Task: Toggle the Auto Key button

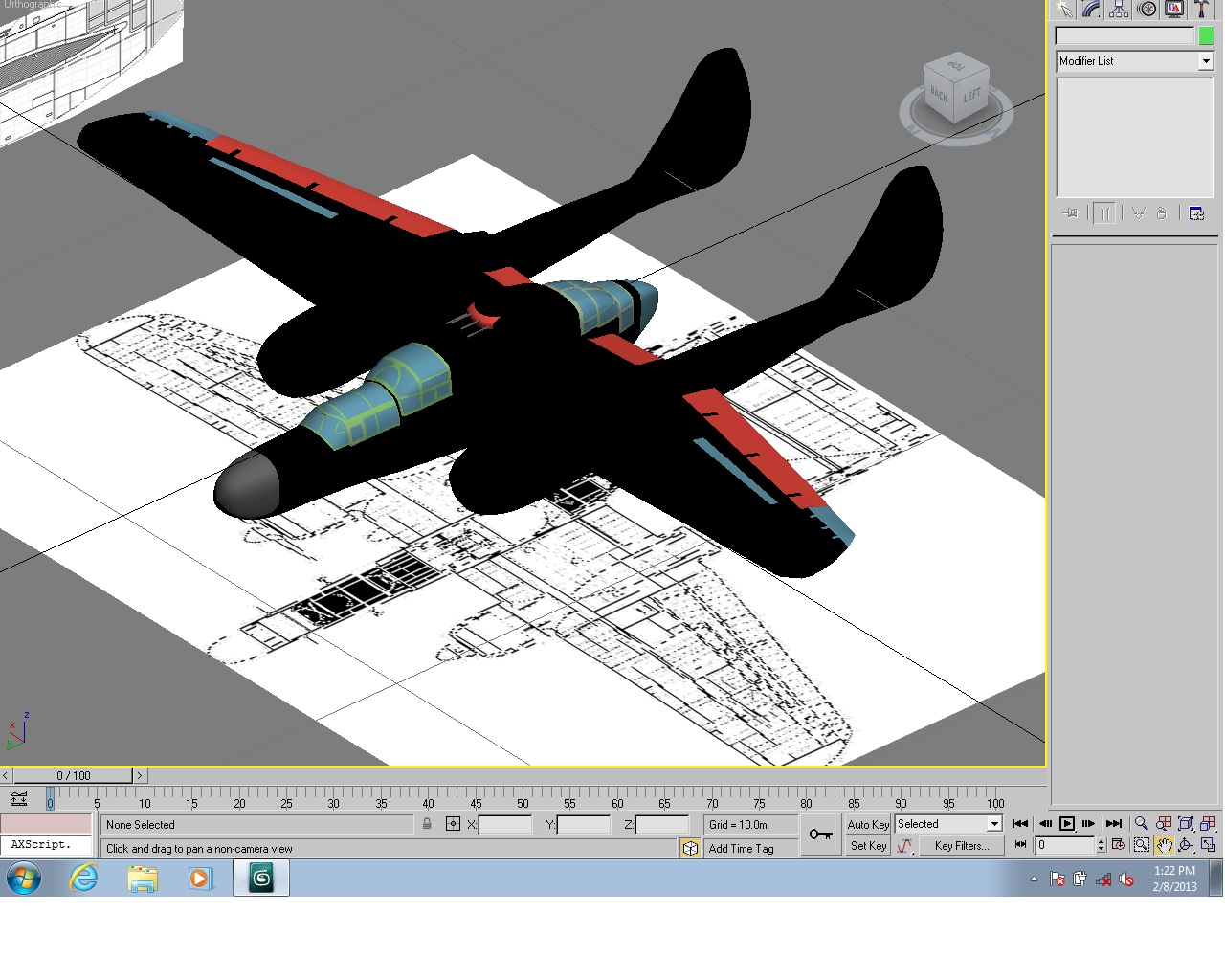Action: (868, 824)
